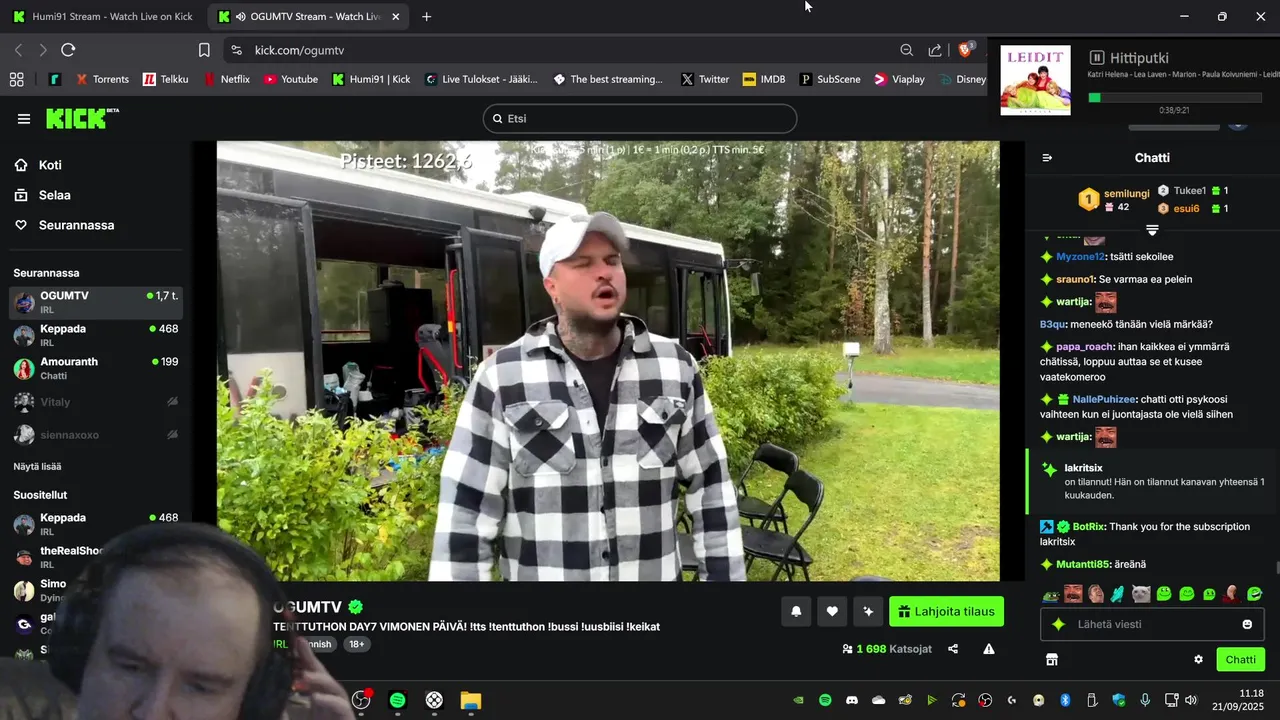This screenshot has height=720, width=1280.
Task: Open the emoji picker in chat
Action: point(1247,624)
